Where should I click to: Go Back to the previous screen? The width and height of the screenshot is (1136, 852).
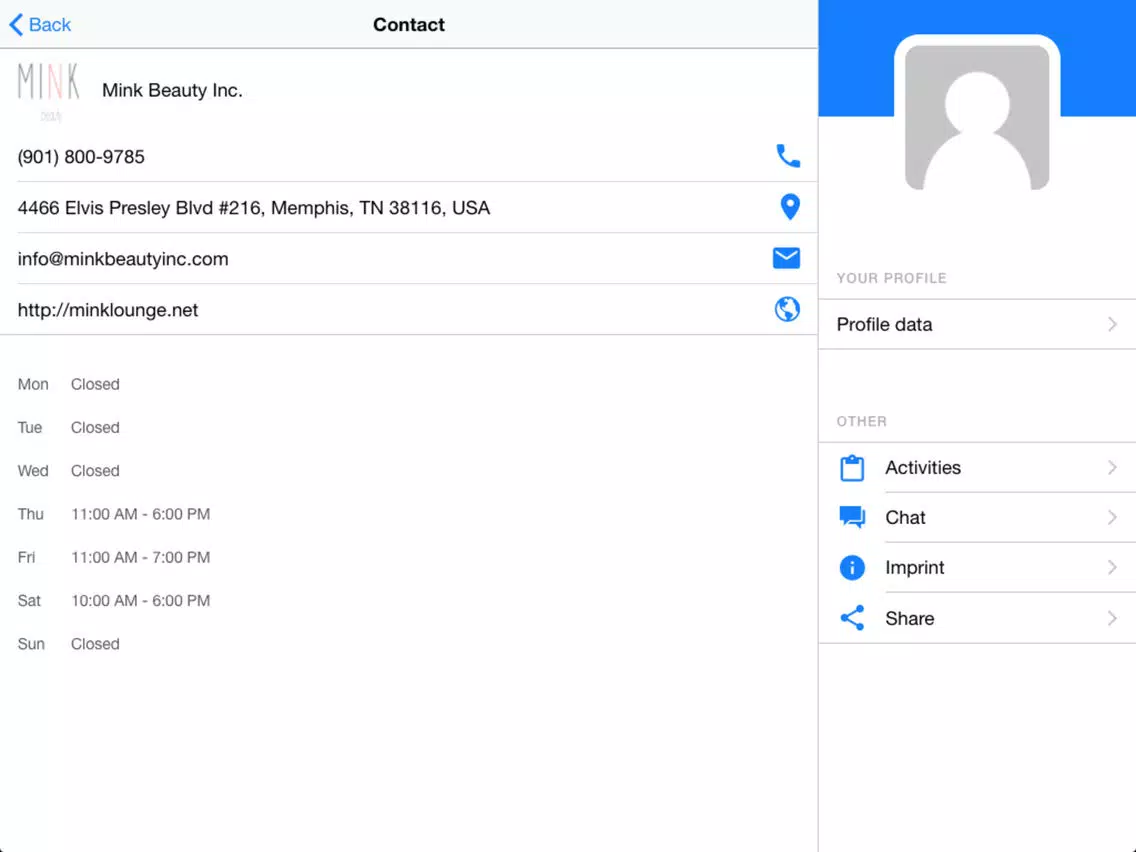40,25
